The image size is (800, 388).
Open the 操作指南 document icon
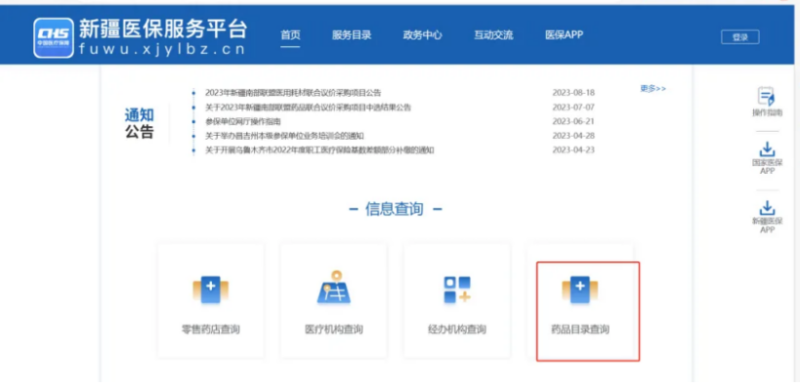click(766, 97)
